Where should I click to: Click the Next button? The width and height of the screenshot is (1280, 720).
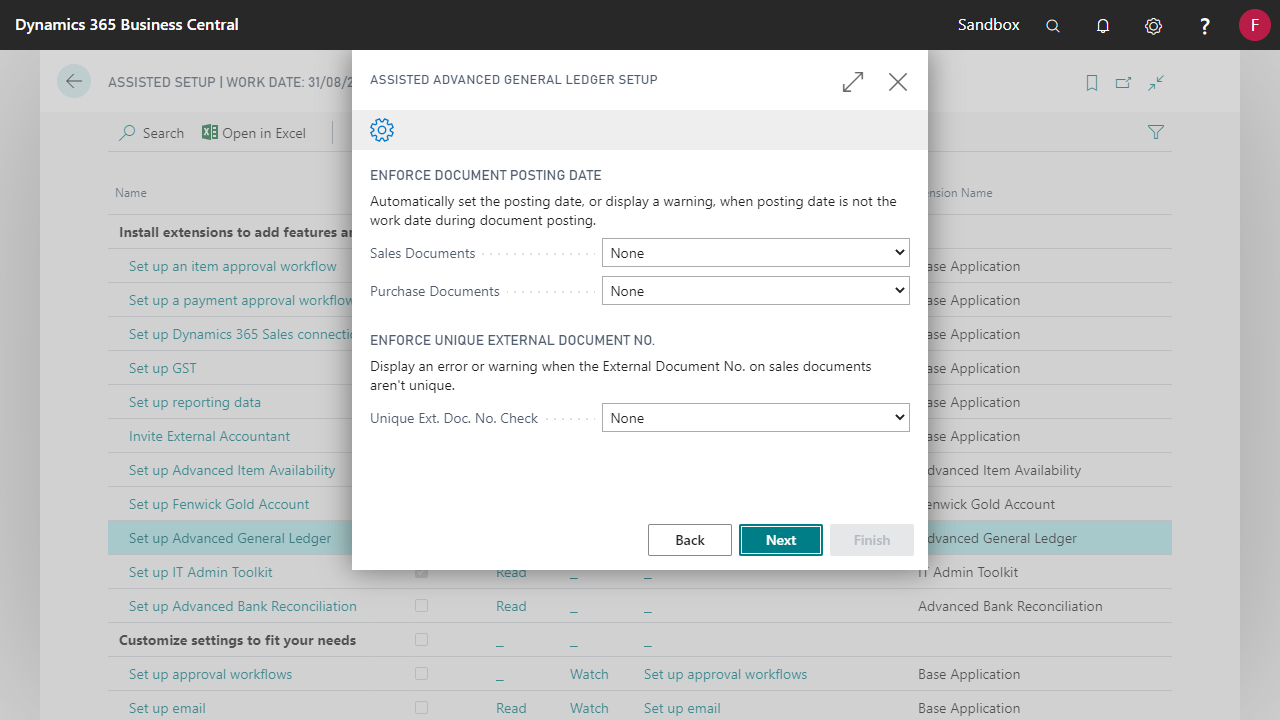[x=781, y=540]
